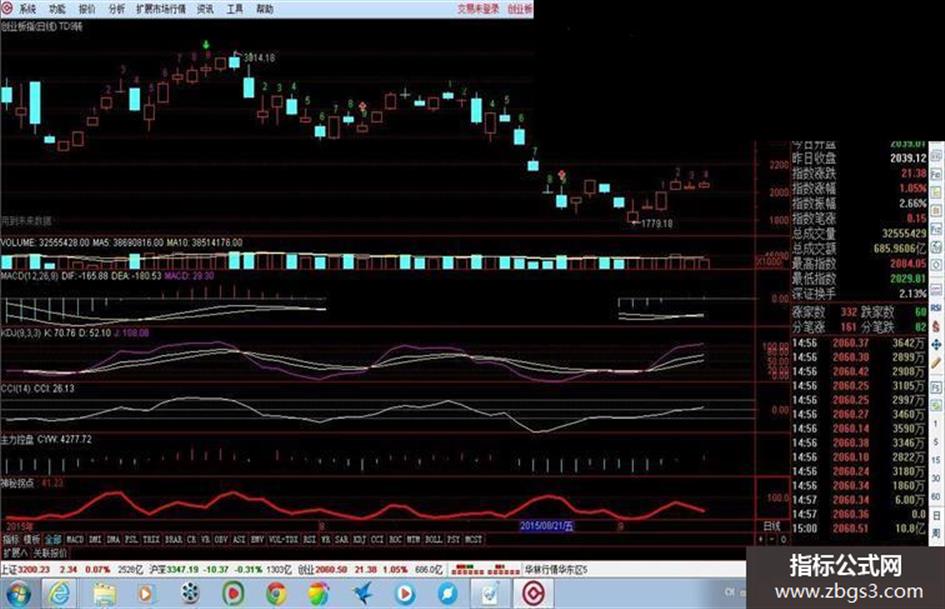The width and height of the screenshot is (945, 609).
Task: Open the 扩展市场行情 menu
Action: point(161,9)
